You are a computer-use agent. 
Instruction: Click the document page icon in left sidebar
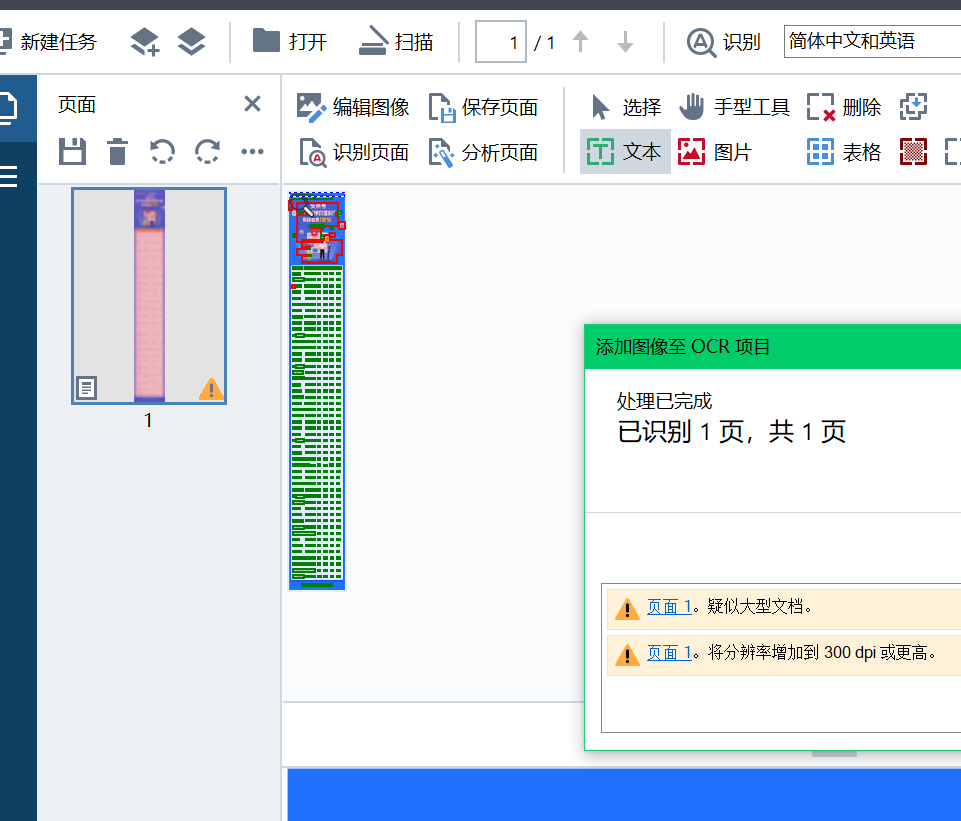click(9, 108)
